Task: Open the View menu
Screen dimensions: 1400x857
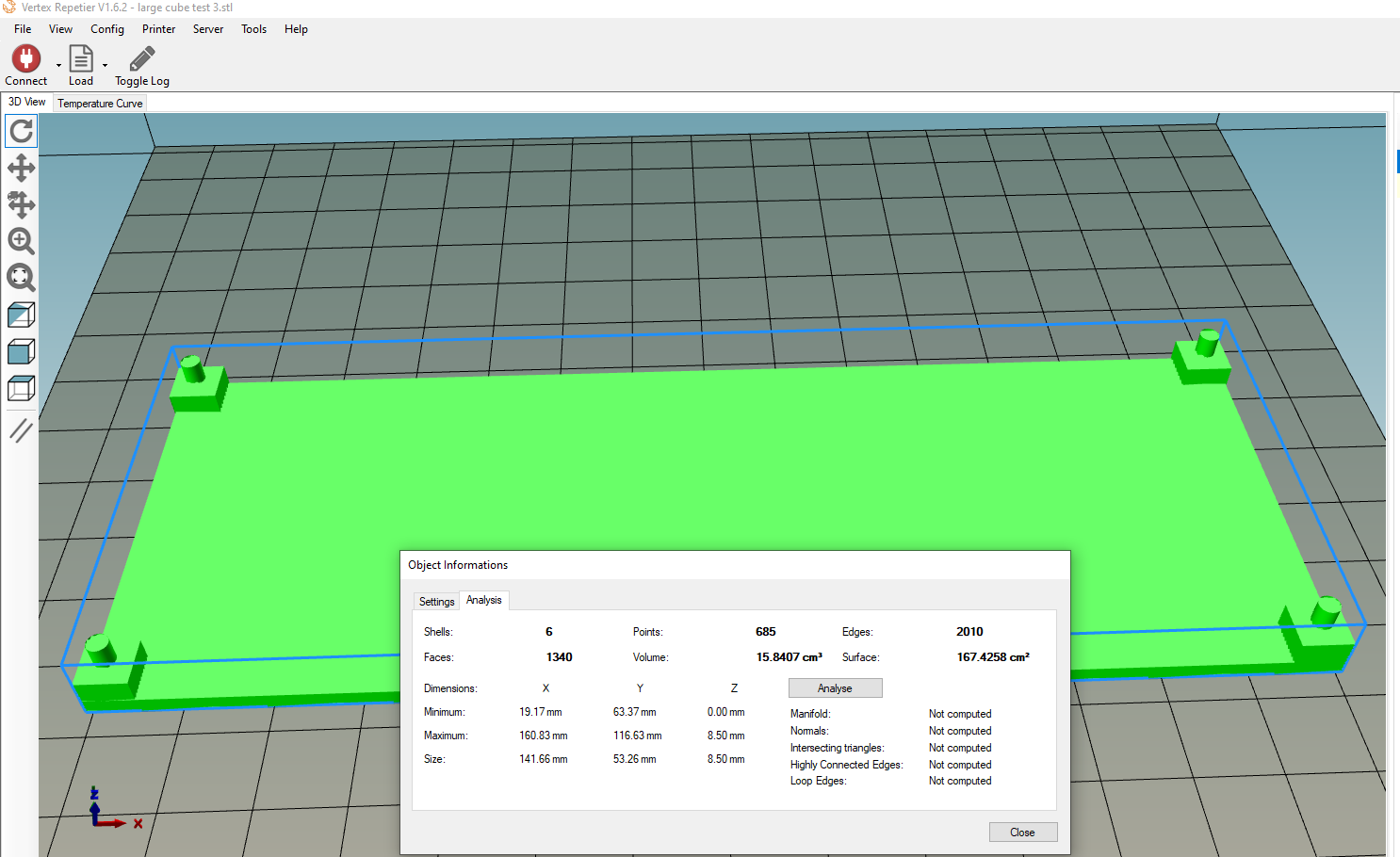Action: pos(60,29)
